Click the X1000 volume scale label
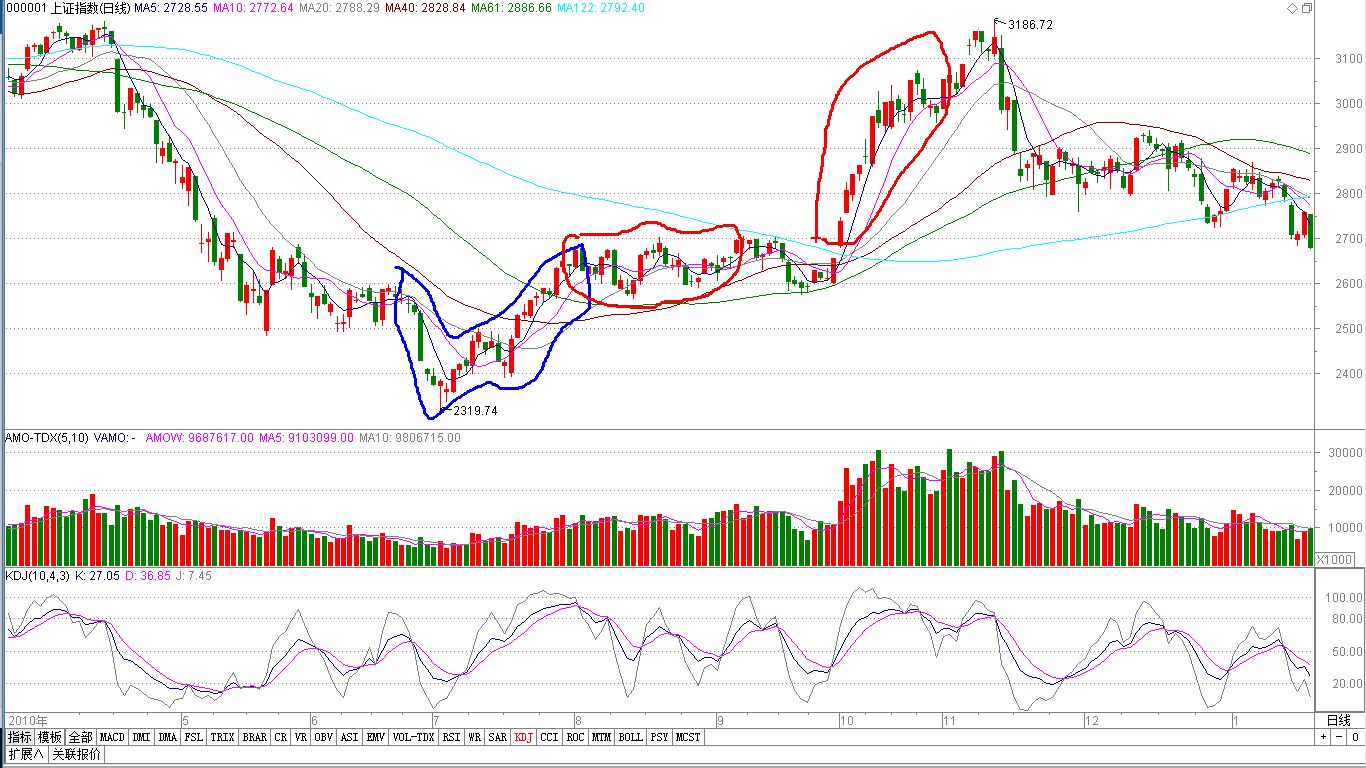This screenshot has height=768, width=1366. (1336, 558)
